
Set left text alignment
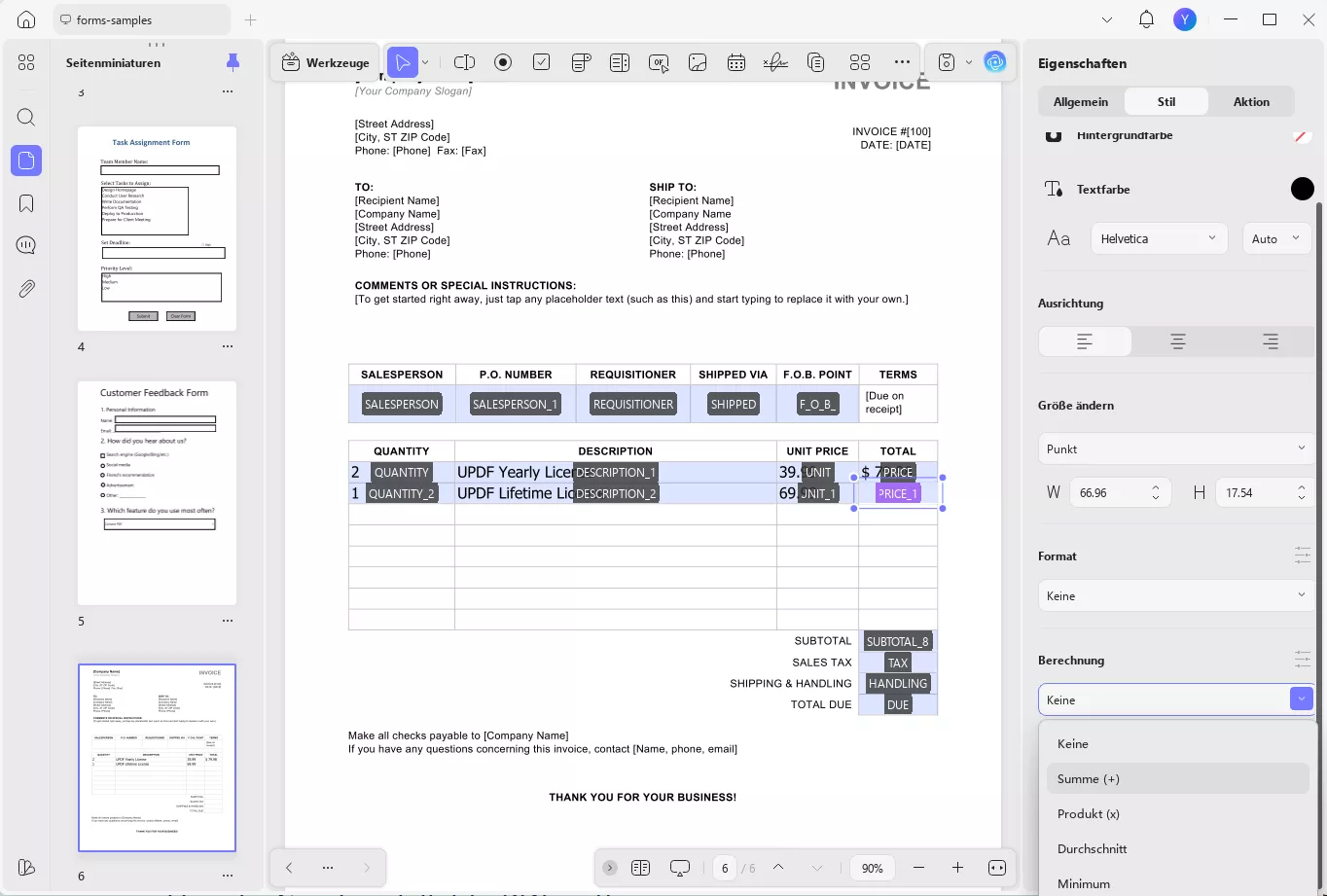point(1085,341)
